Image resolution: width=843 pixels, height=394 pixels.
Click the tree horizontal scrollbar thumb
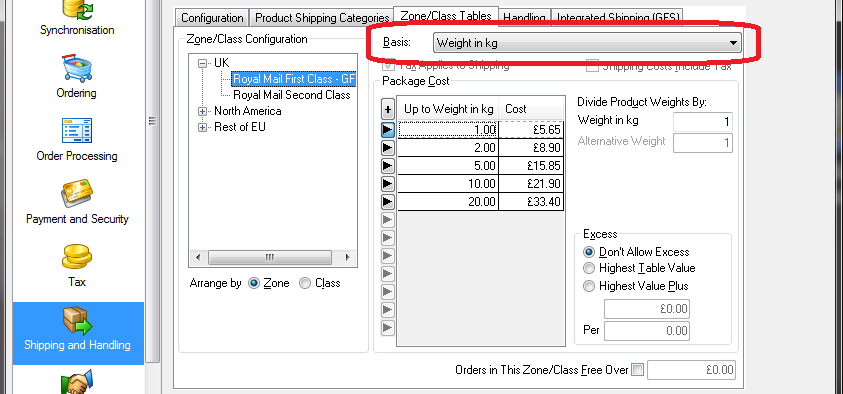click(270, 257)
